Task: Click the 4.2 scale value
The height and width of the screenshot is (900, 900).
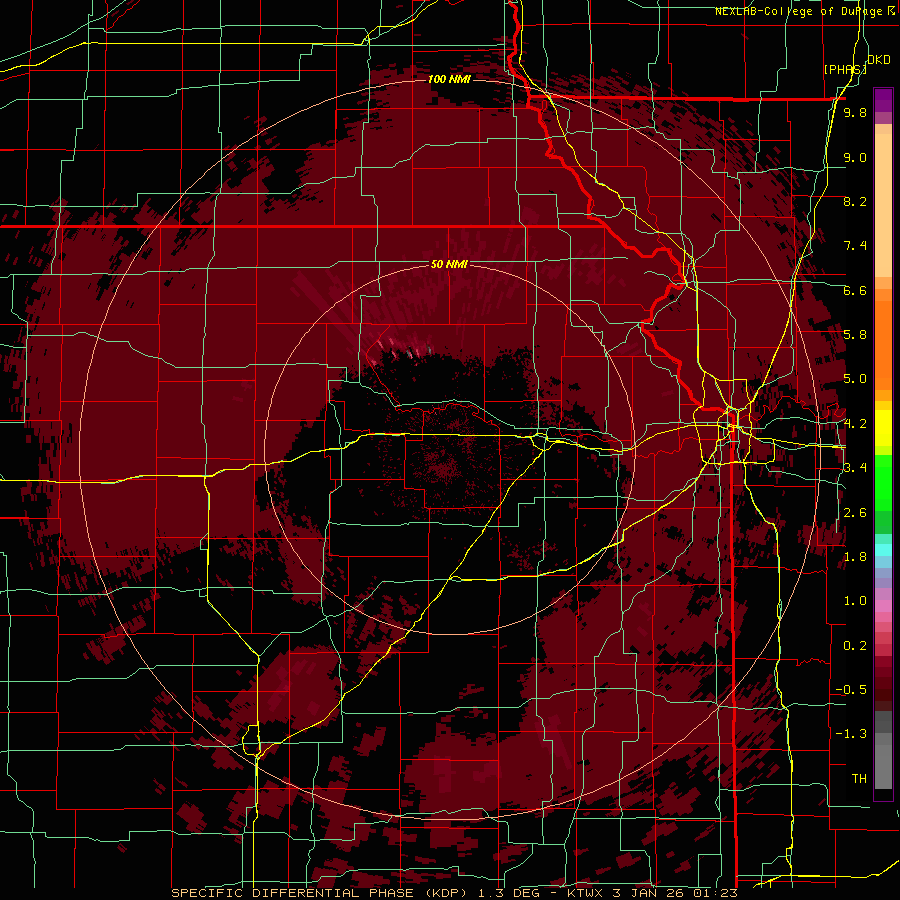Action: point(855,424)
